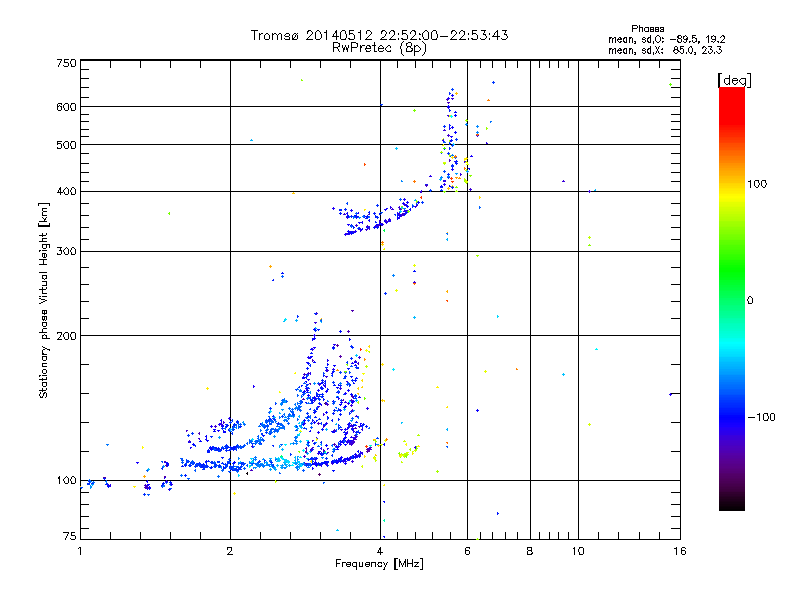
Task: Click the 'mean, sd,X: 85.0, 23.3' line
Action: pyautogui.click(x=665, y=50)
